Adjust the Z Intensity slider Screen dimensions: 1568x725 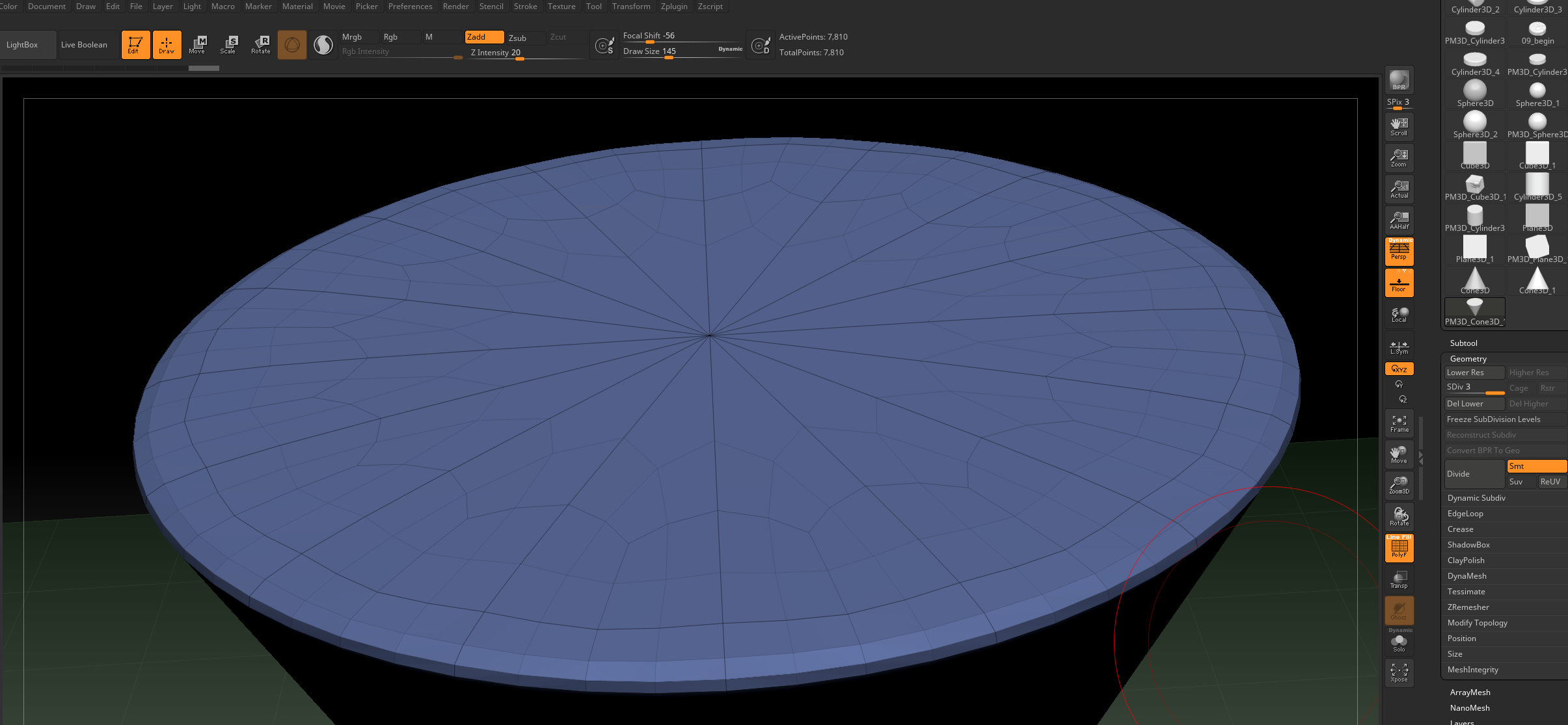coord(528,53)
